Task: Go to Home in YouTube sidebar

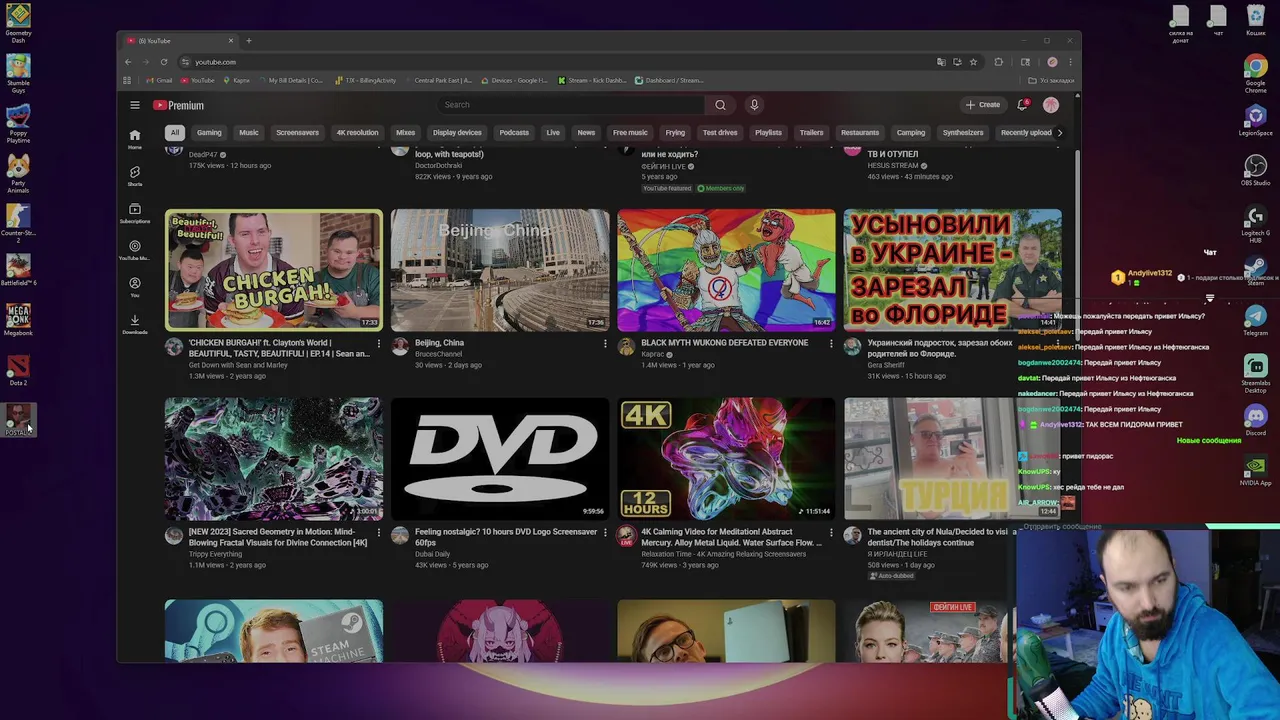Action: pos(134,139)
